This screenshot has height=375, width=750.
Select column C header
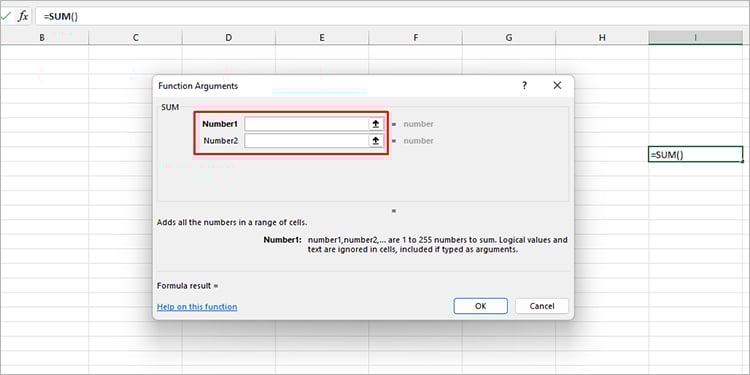tap(135, 37)
